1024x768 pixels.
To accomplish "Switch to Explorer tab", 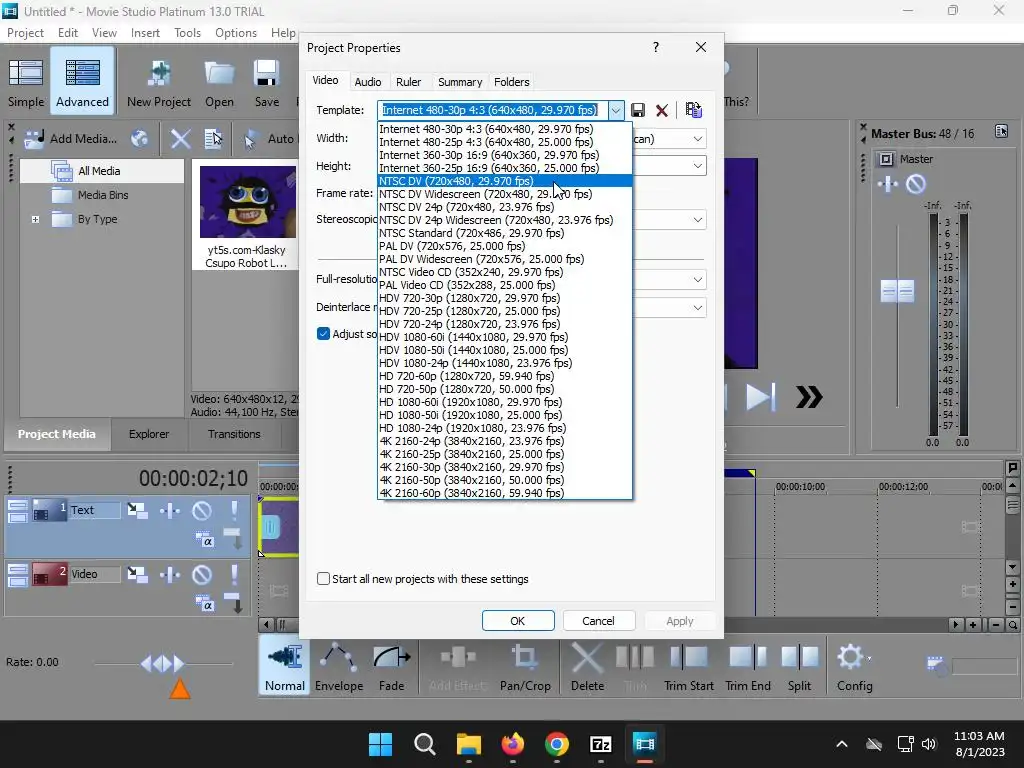I will point(148,434).
